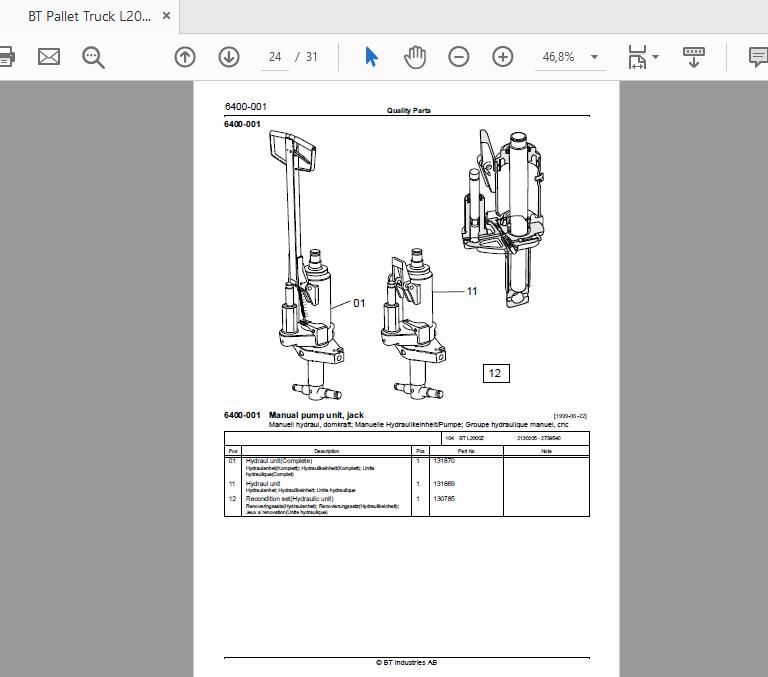Click the 'Manual pump unit, jack' heading

tap(316, 415)
